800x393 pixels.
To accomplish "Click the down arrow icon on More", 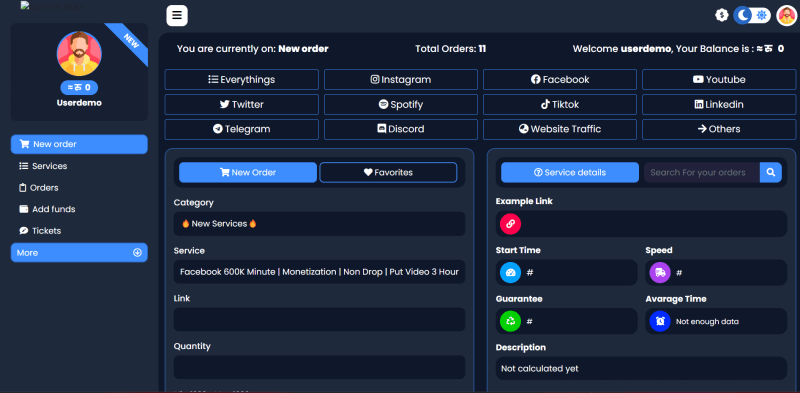I will tap(137, 253).
